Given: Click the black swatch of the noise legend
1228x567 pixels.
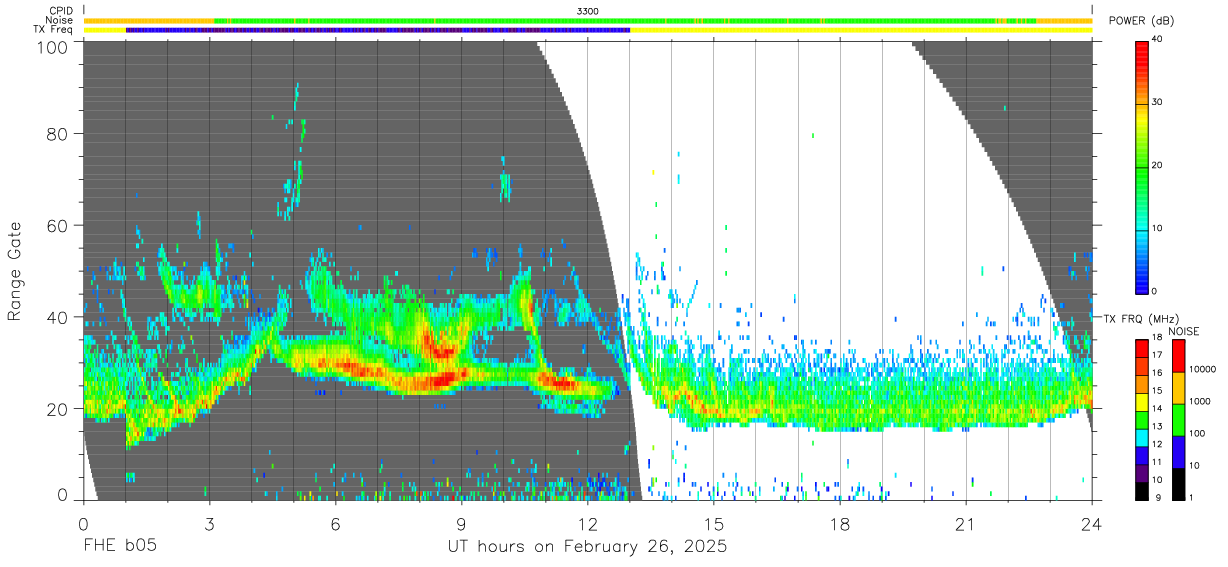Looking at the screenshot, I should click(x=1178, y=483).
